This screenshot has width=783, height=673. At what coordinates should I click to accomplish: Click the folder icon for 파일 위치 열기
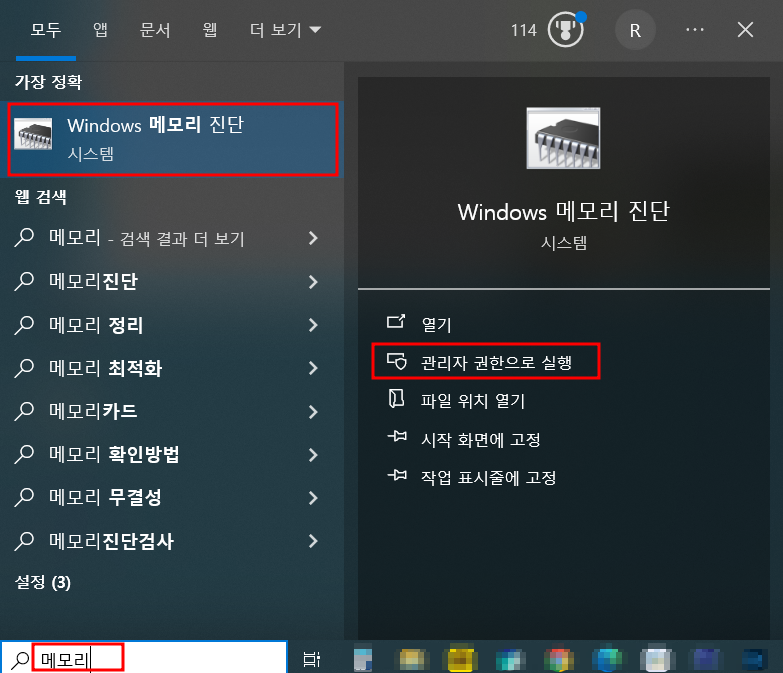pyautogui.click(x=396, y=399)
